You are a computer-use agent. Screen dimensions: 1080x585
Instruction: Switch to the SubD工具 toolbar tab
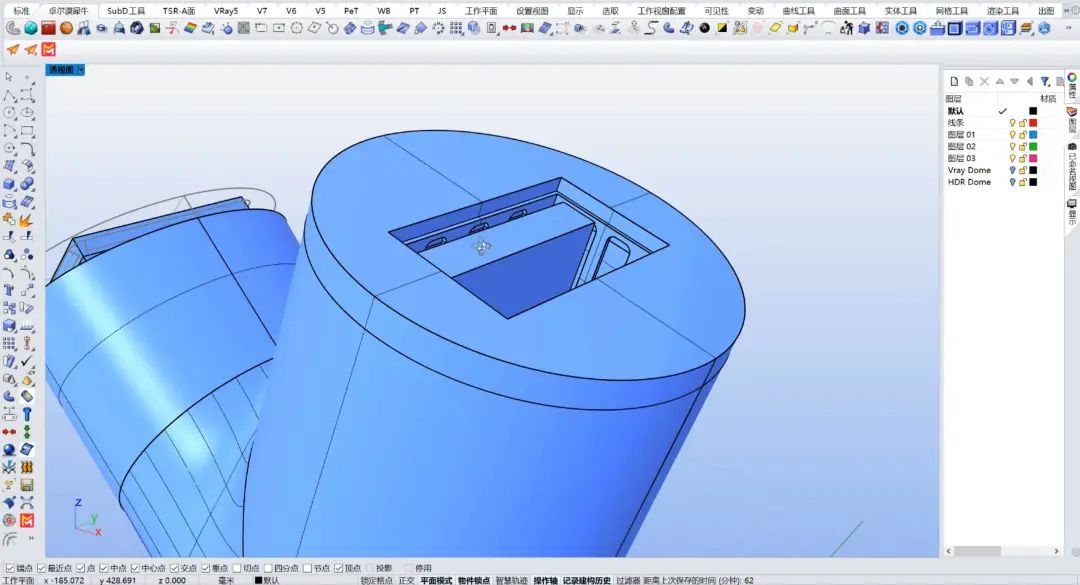(126, 11)
